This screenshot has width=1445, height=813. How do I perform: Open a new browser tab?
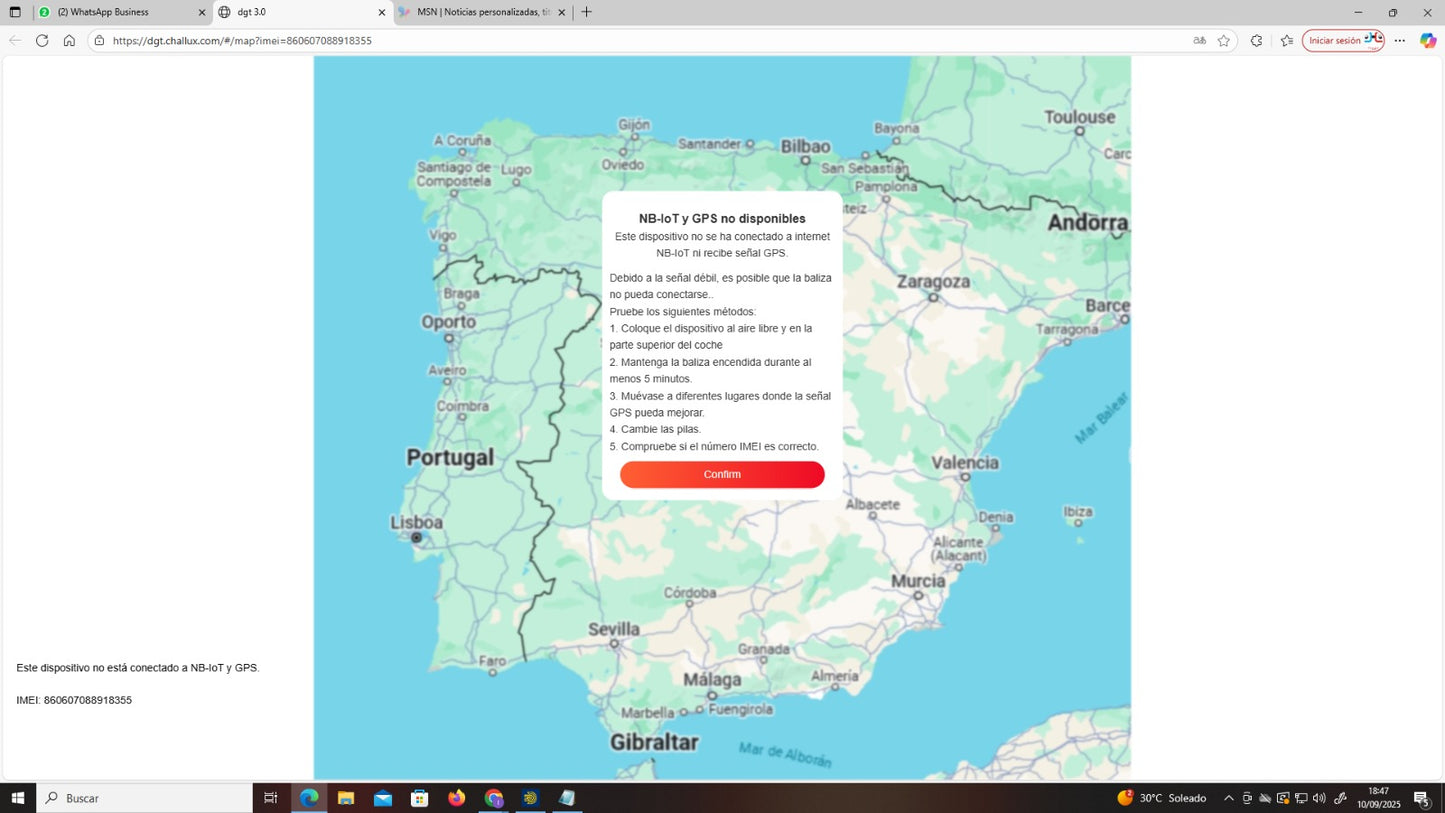[586, 12]
